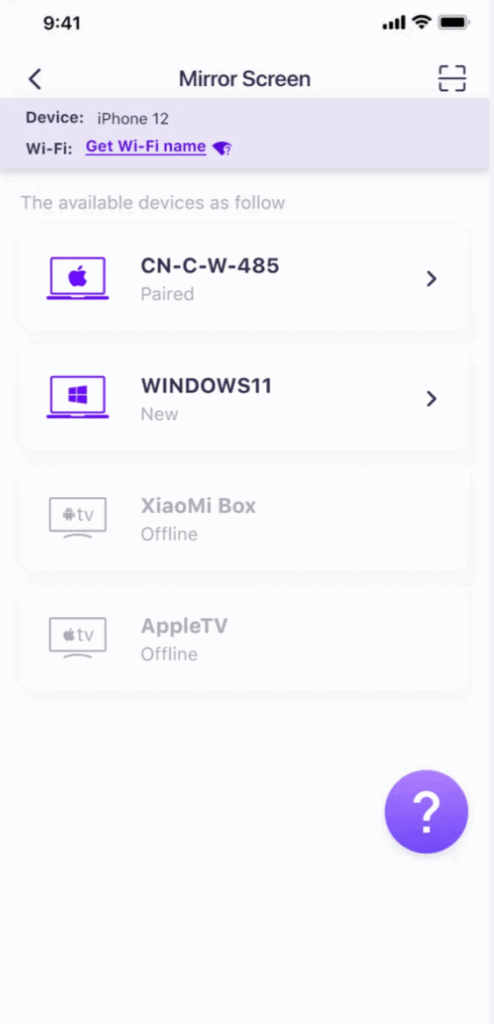This screenshot has height=1024, width=494.
Task: Open the QR scan frame icon
Action: tap(452, 79)
